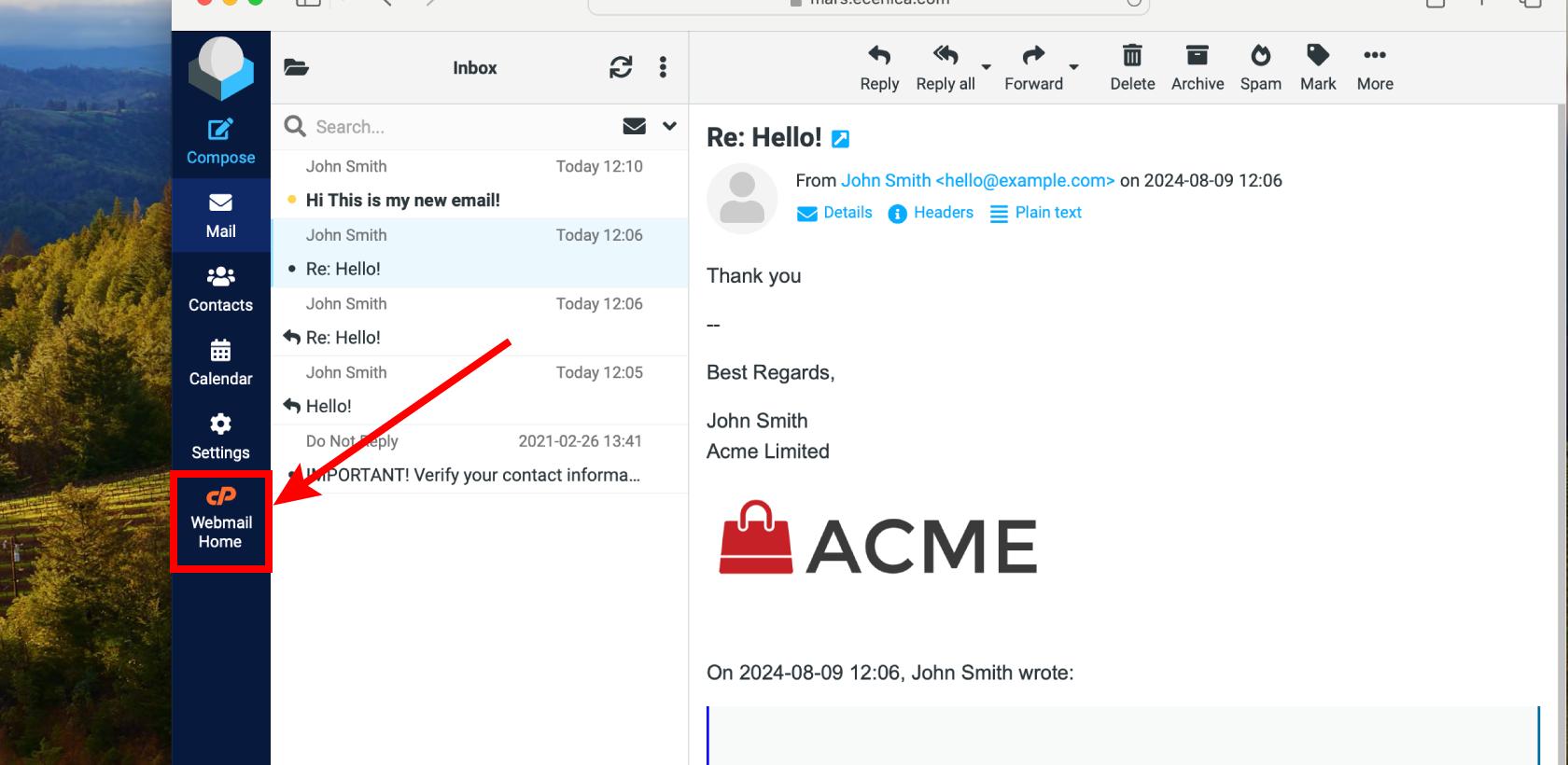
Task: Click the vertical scrollbar in the message pane
Action: pyautogui.click(x=1561, y=434)
